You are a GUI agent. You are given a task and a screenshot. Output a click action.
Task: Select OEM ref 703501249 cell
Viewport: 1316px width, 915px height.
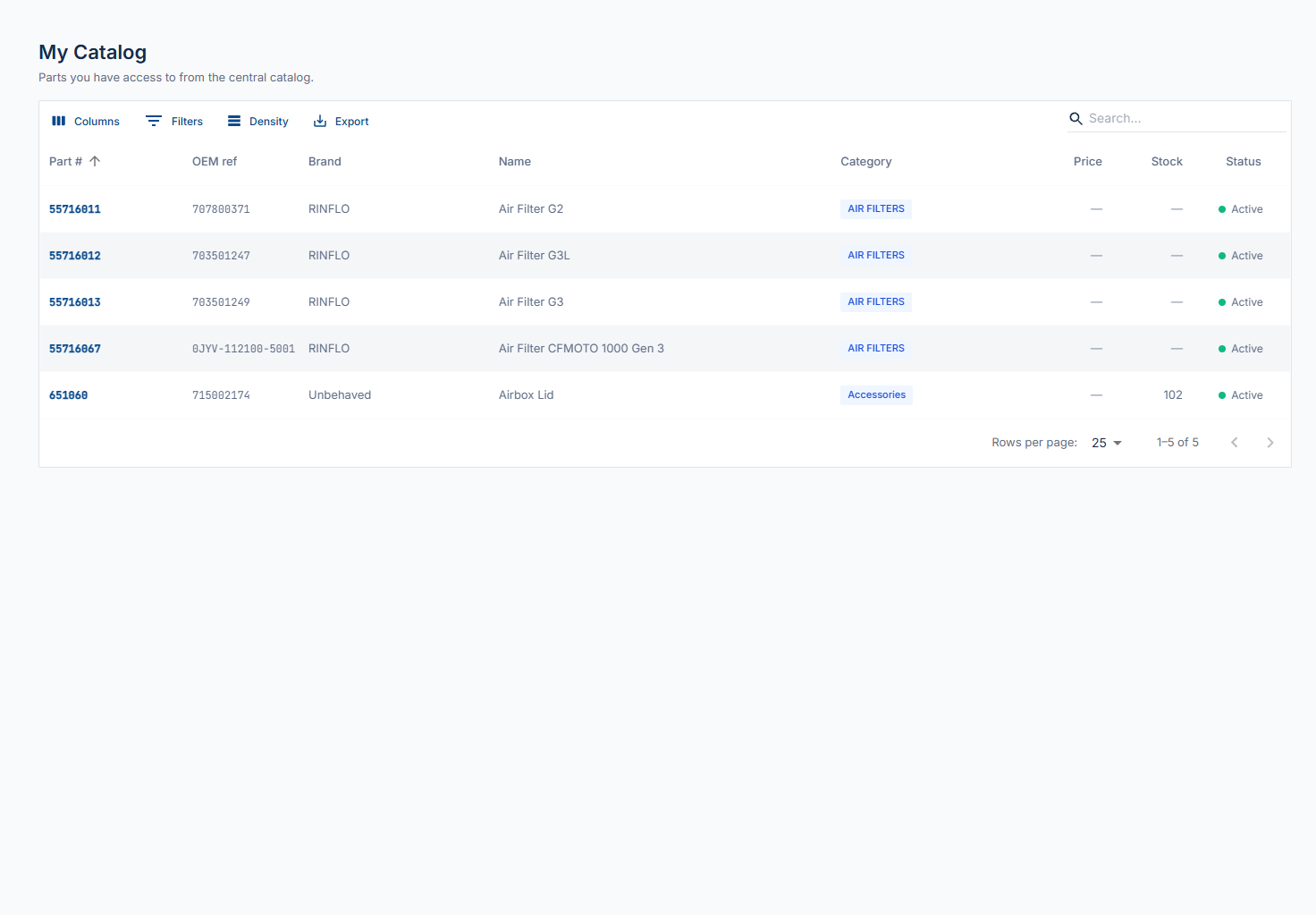[221, 302]
